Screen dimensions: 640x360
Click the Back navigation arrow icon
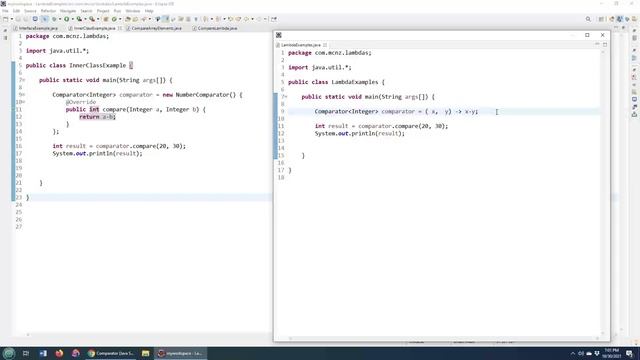click(x=246, y=19)
